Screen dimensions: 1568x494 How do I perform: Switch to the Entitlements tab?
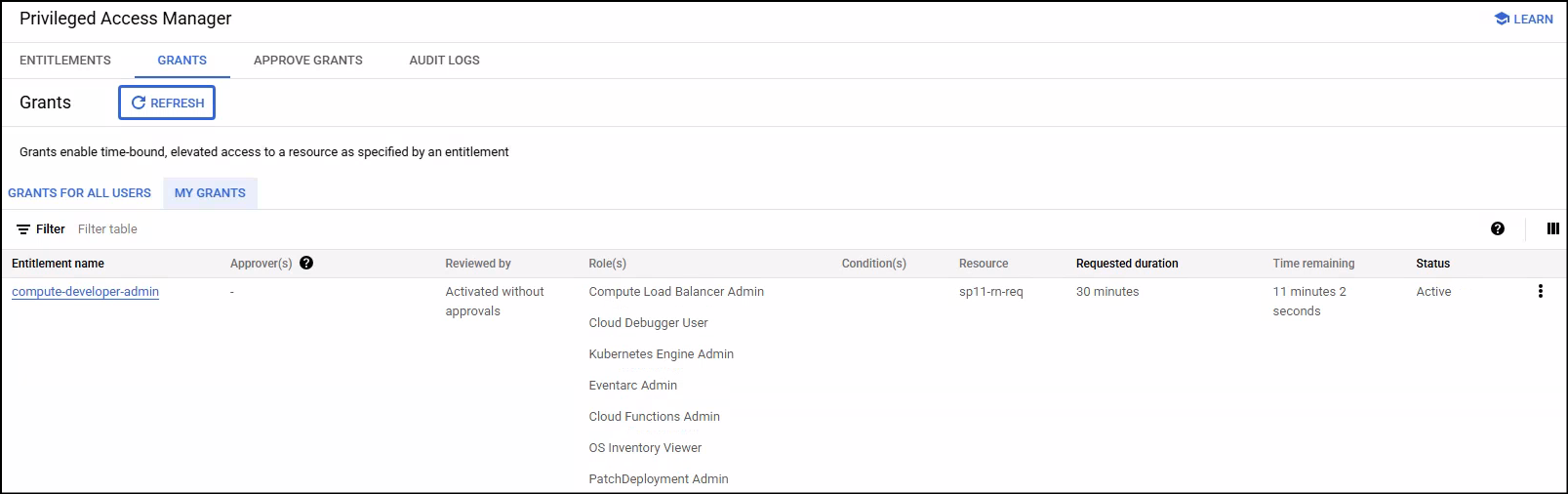pos(65,60)
